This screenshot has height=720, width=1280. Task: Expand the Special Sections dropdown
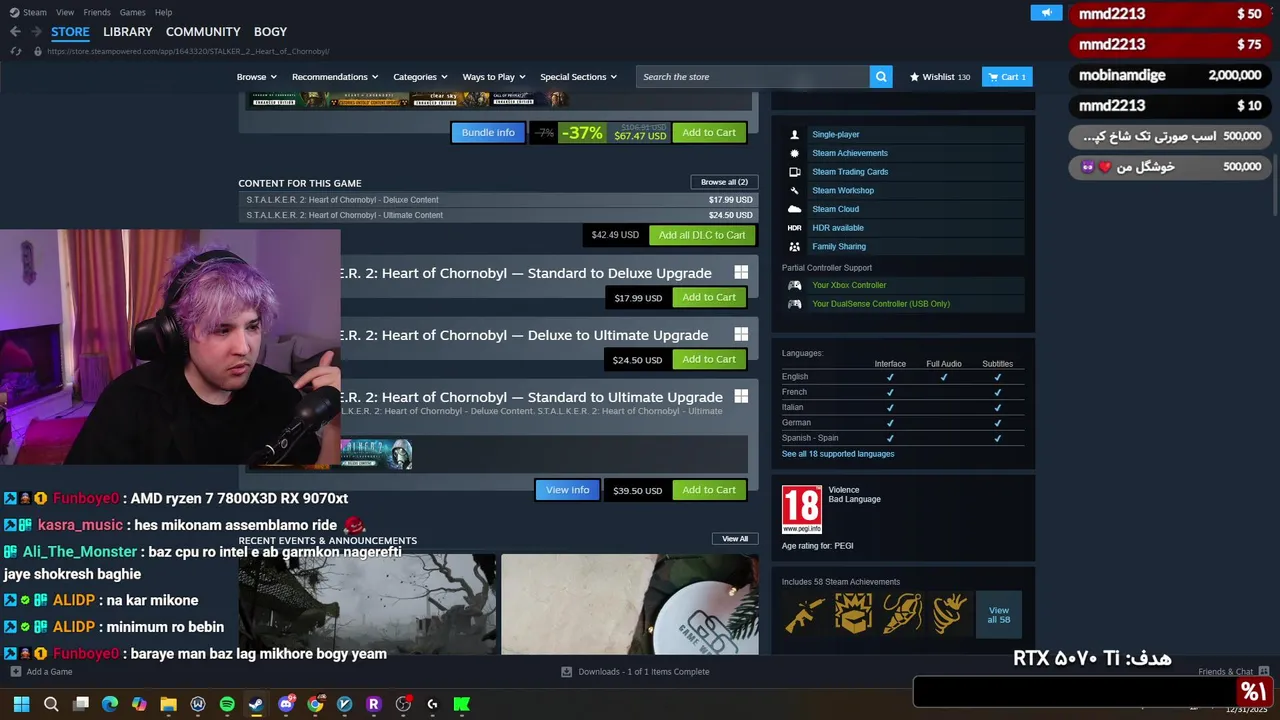tap(578, 77)
